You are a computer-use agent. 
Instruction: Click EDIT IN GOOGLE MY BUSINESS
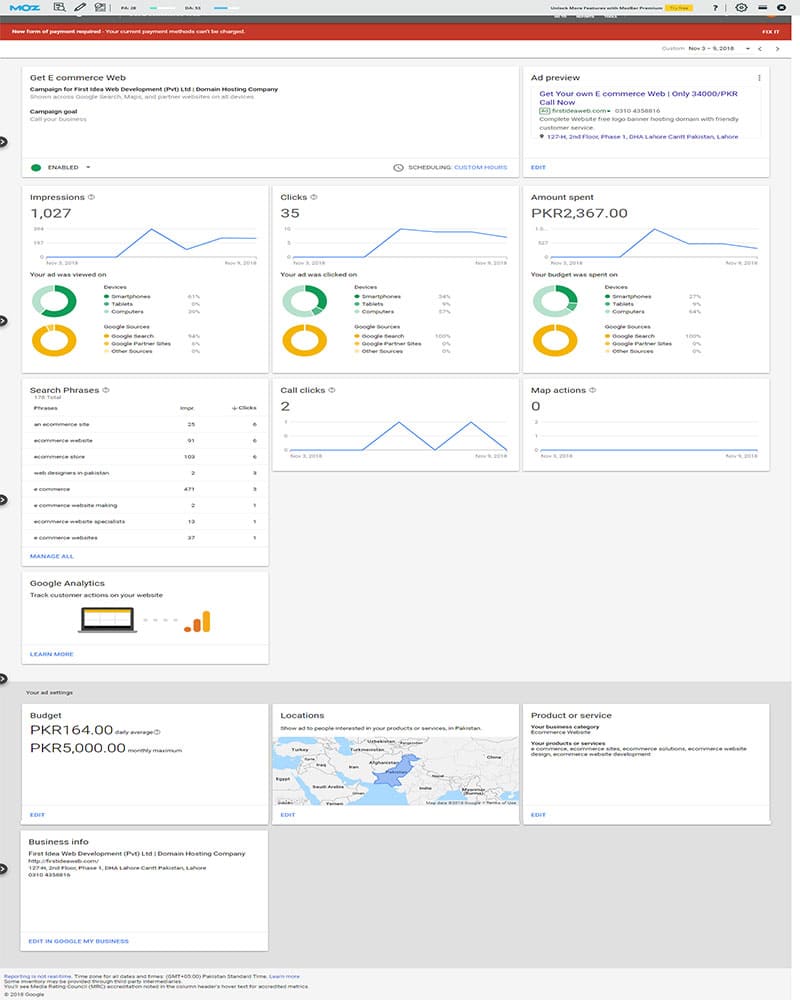(78, 941)
